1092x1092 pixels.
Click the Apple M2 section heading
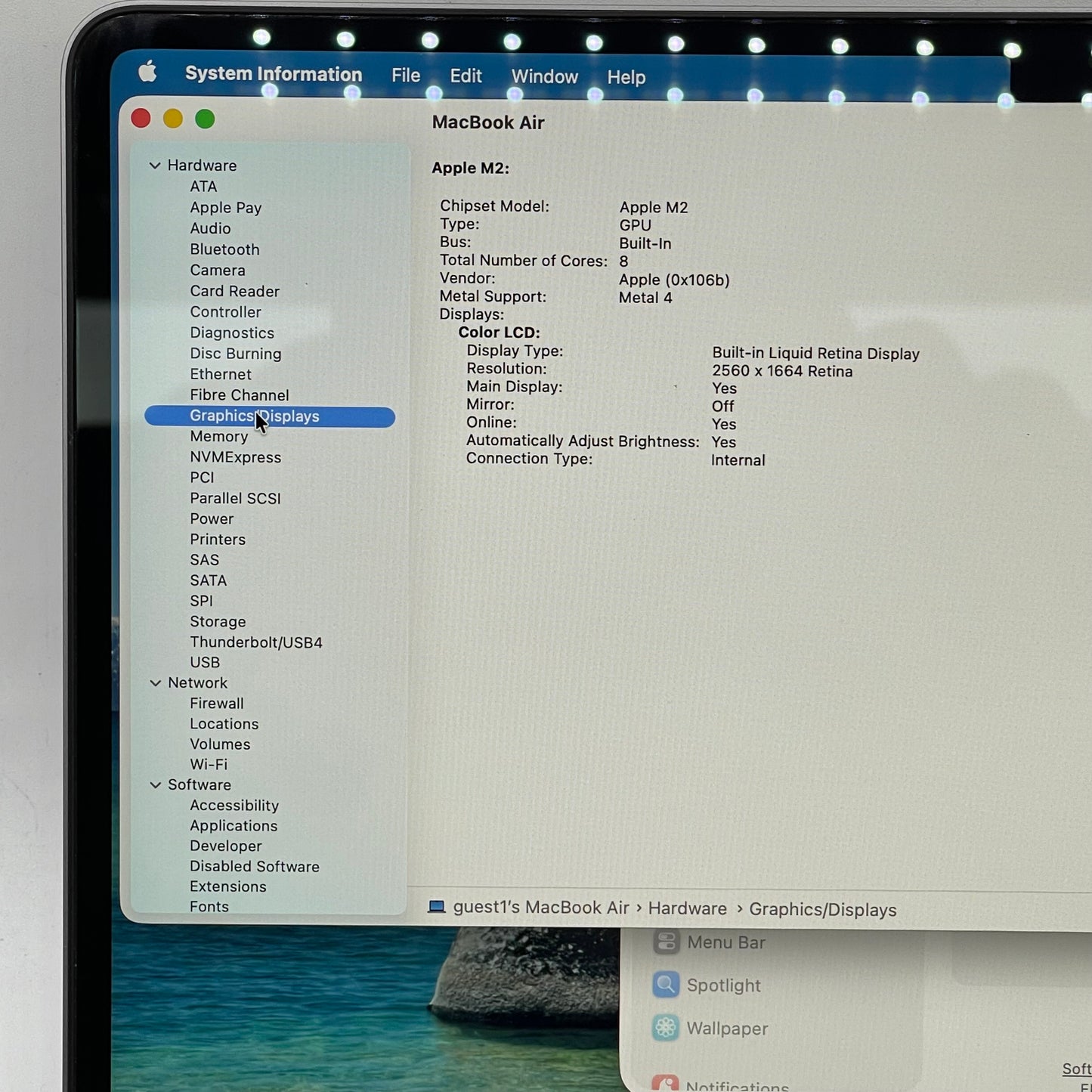[470, 168]
